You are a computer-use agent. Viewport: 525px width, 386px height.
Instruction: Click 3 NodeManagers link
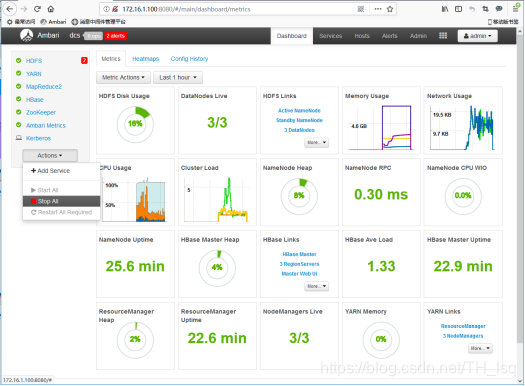pyautogui.click(x=463, y=336)
